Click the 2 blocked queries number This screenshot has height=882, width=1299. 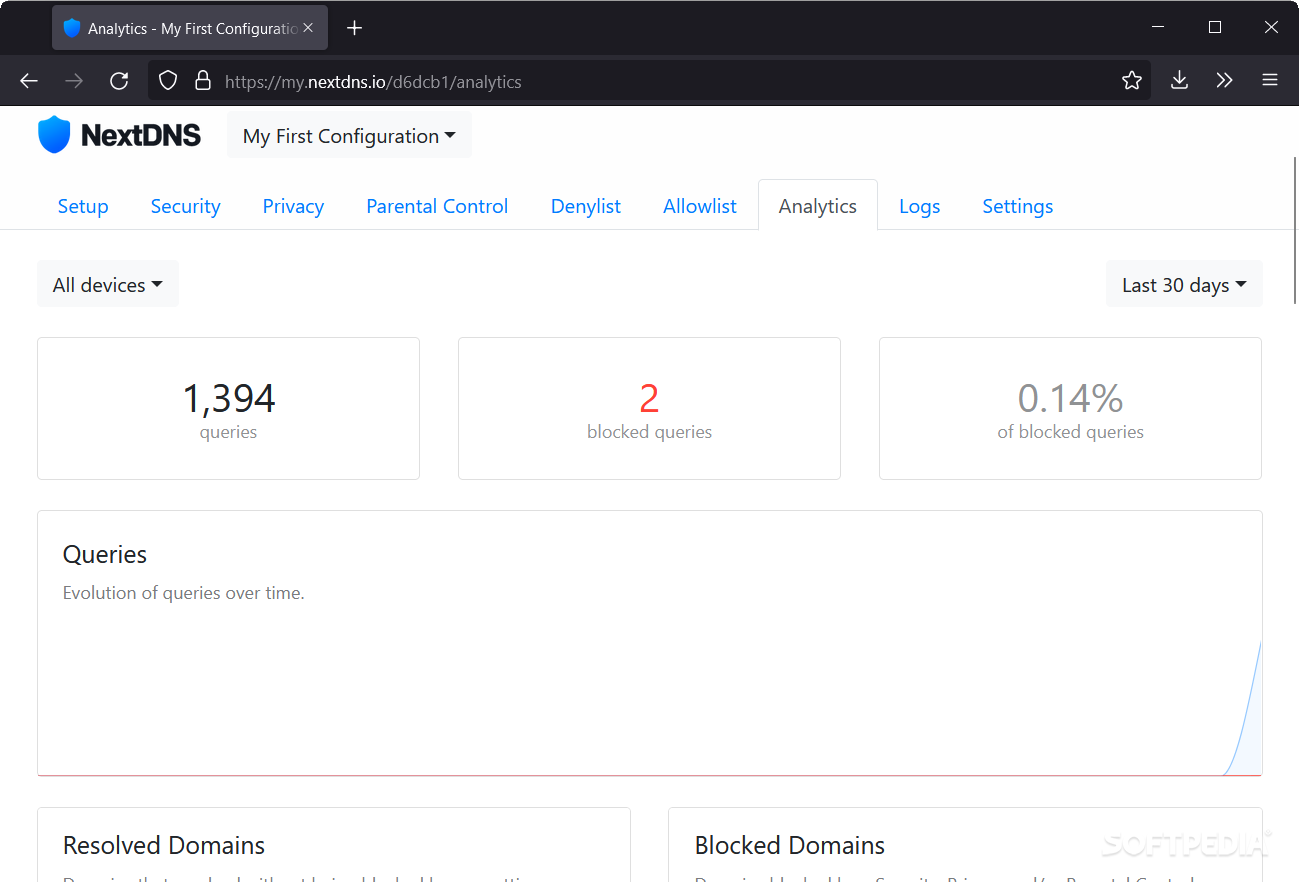click(649, 399)
